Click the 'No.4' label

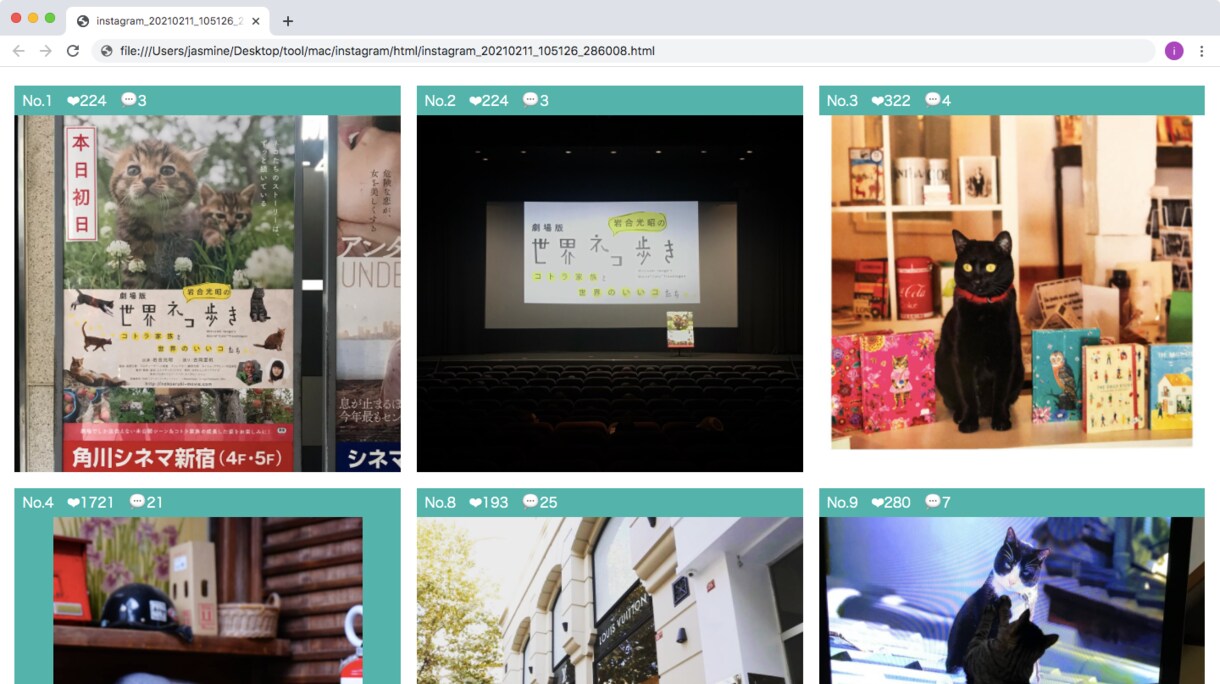(x=38, y=503)
